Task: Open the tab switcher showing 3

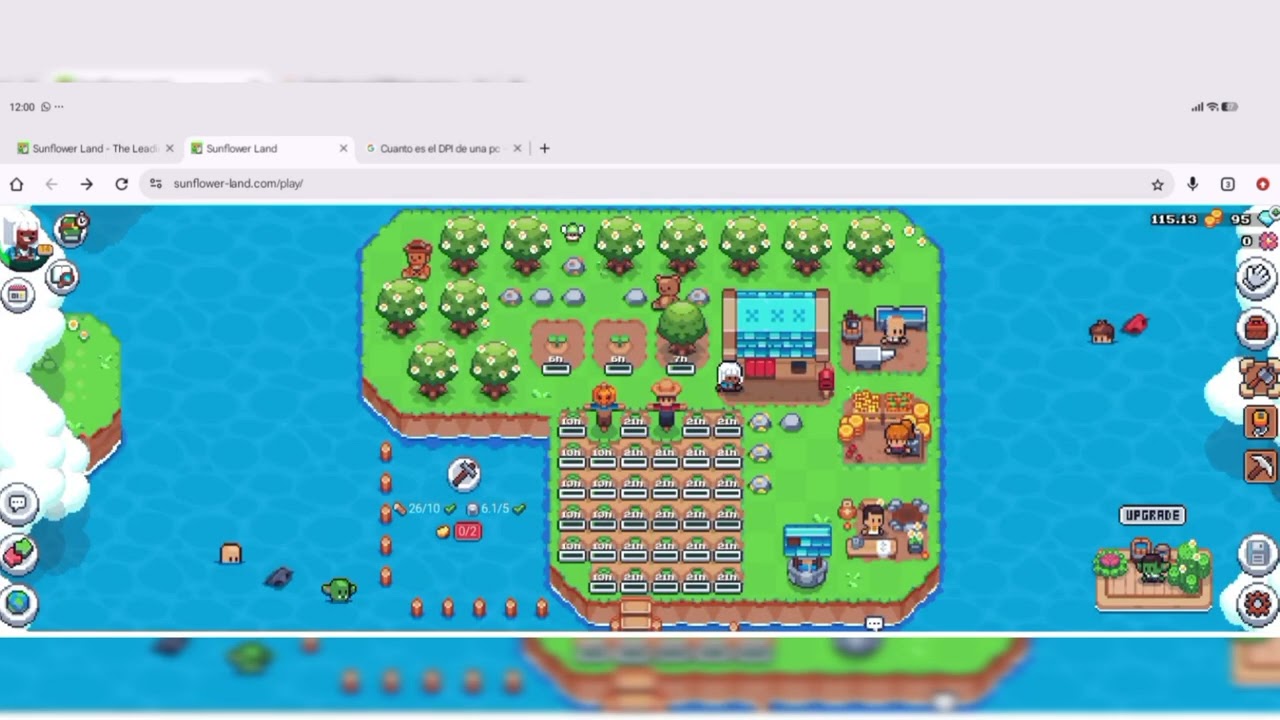Action: [1227, 184]
